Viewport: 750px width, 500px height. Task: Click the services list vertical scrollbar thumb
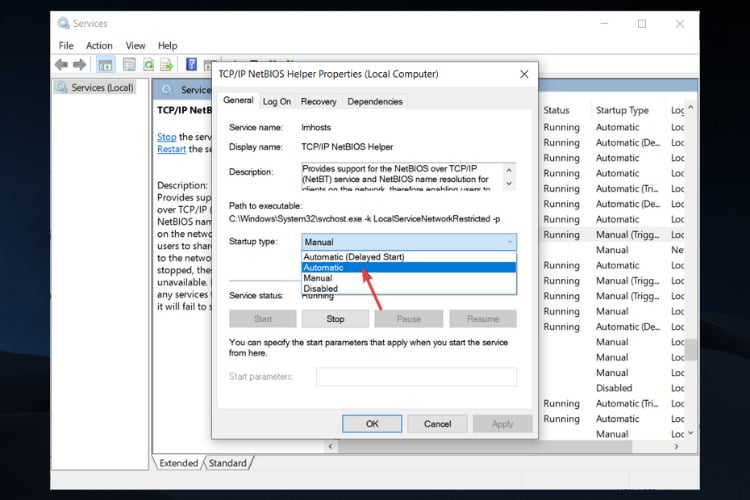point(691,349)
